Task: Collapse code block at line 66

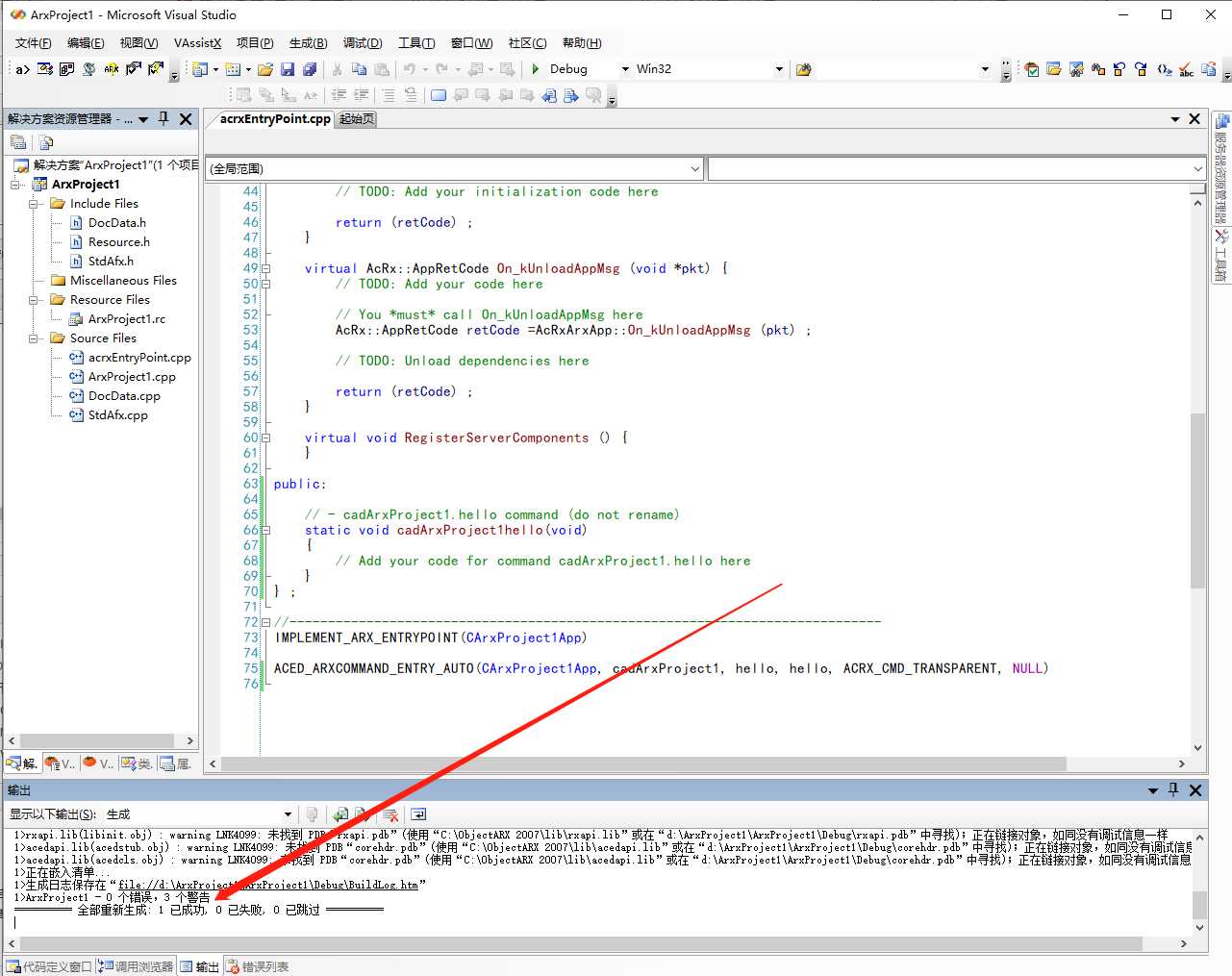Action: pos(266,531)
